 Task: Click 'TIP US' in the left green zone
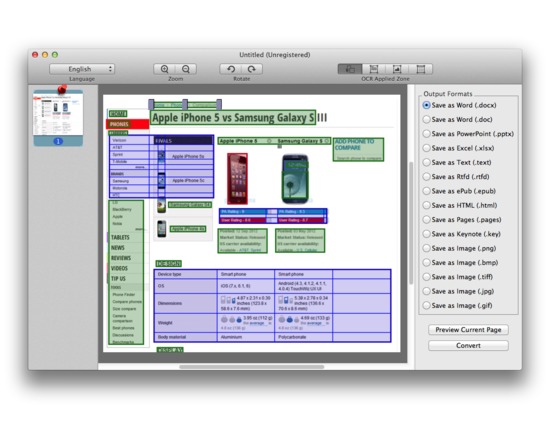(x=118, y=279)
